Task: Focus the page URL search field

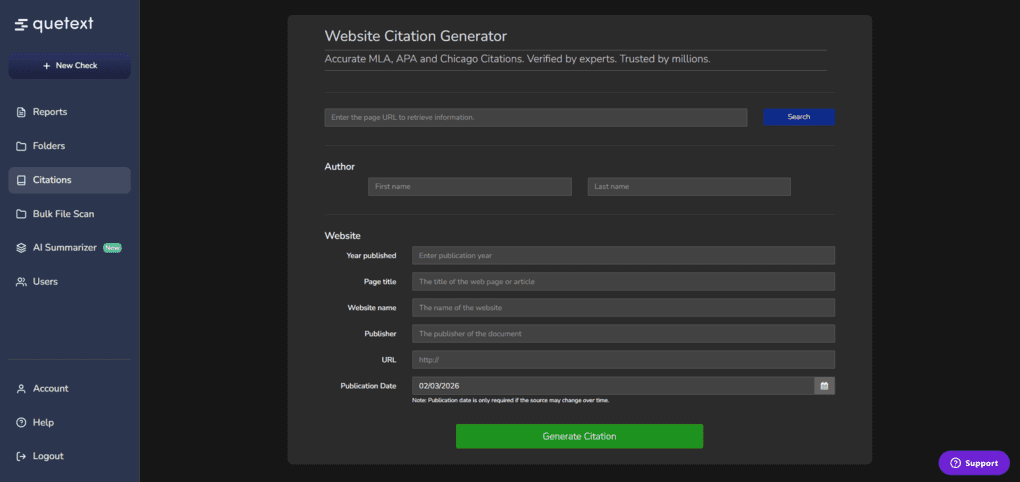Action: pos(535,117)
